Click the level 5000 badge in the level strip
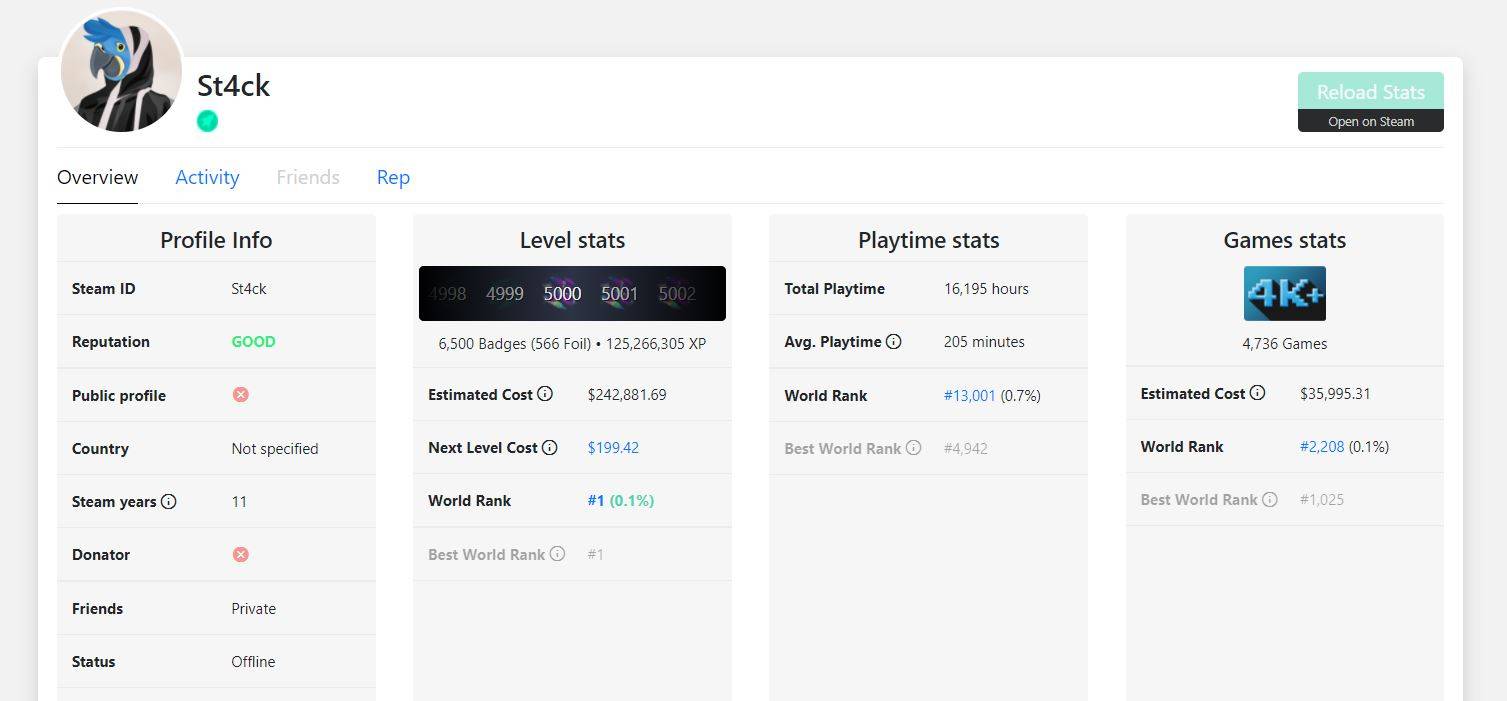The width and height of the screenshot is (1507, 701). (562, 293)
